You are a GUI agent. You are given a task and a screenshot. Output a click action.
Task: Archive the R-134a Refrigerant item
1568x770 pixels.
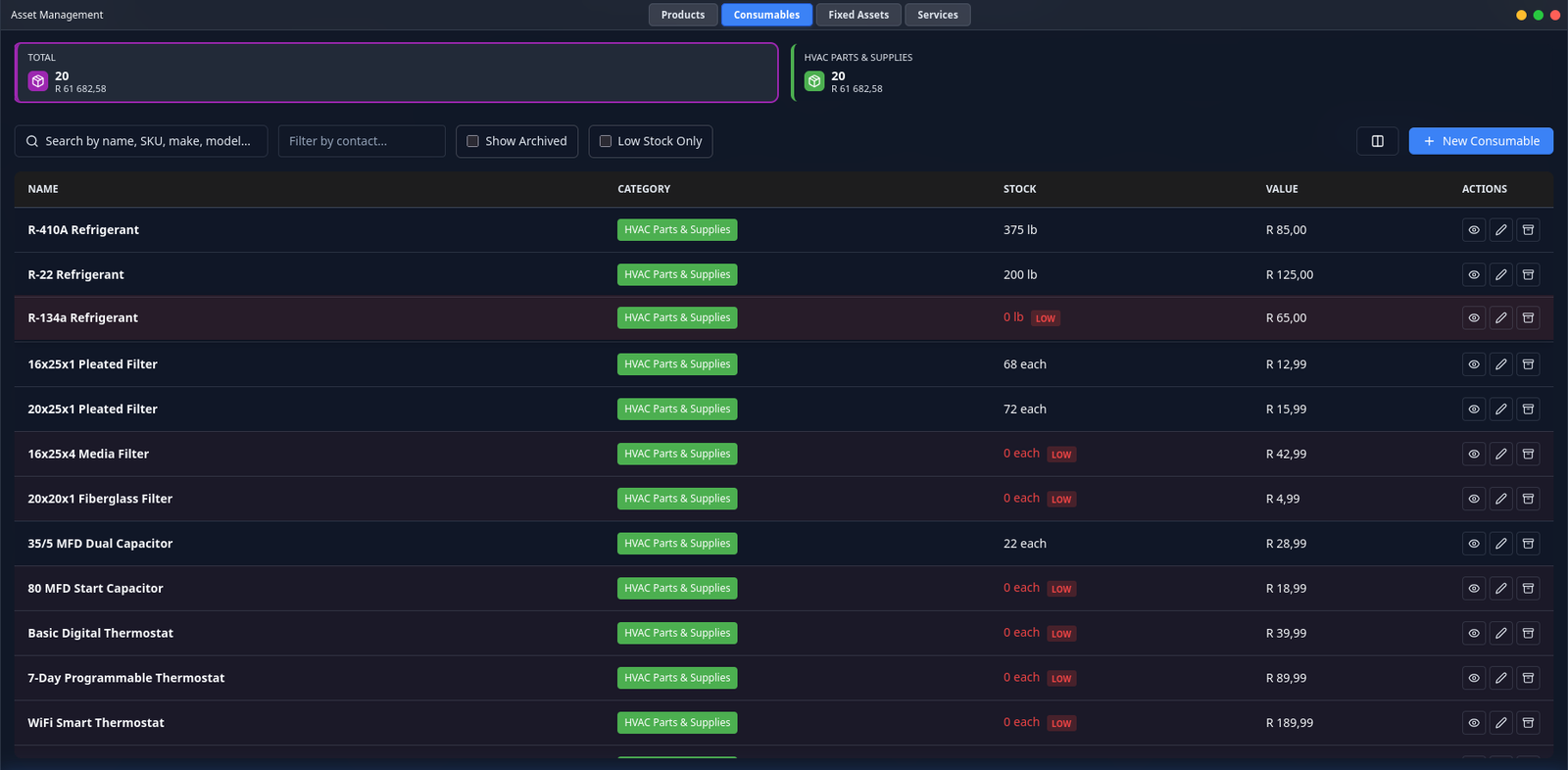(1528, 318)
